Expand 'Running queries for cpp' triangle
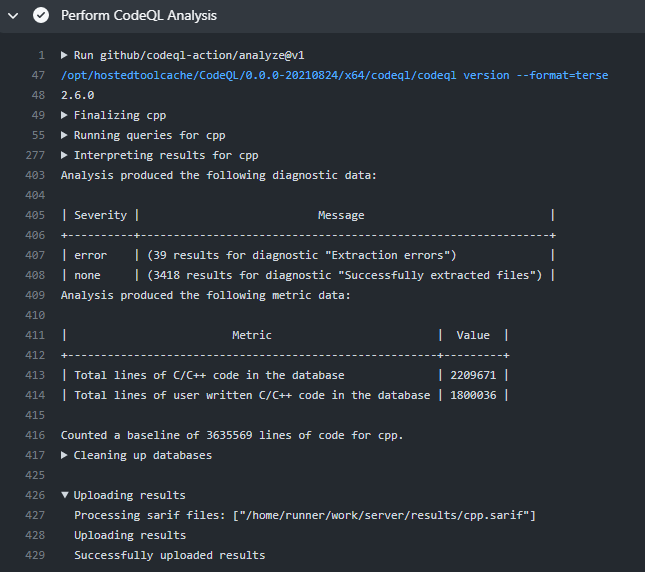Image resolution: width=645 pixels, height=572 pixels. click(65, 135)
